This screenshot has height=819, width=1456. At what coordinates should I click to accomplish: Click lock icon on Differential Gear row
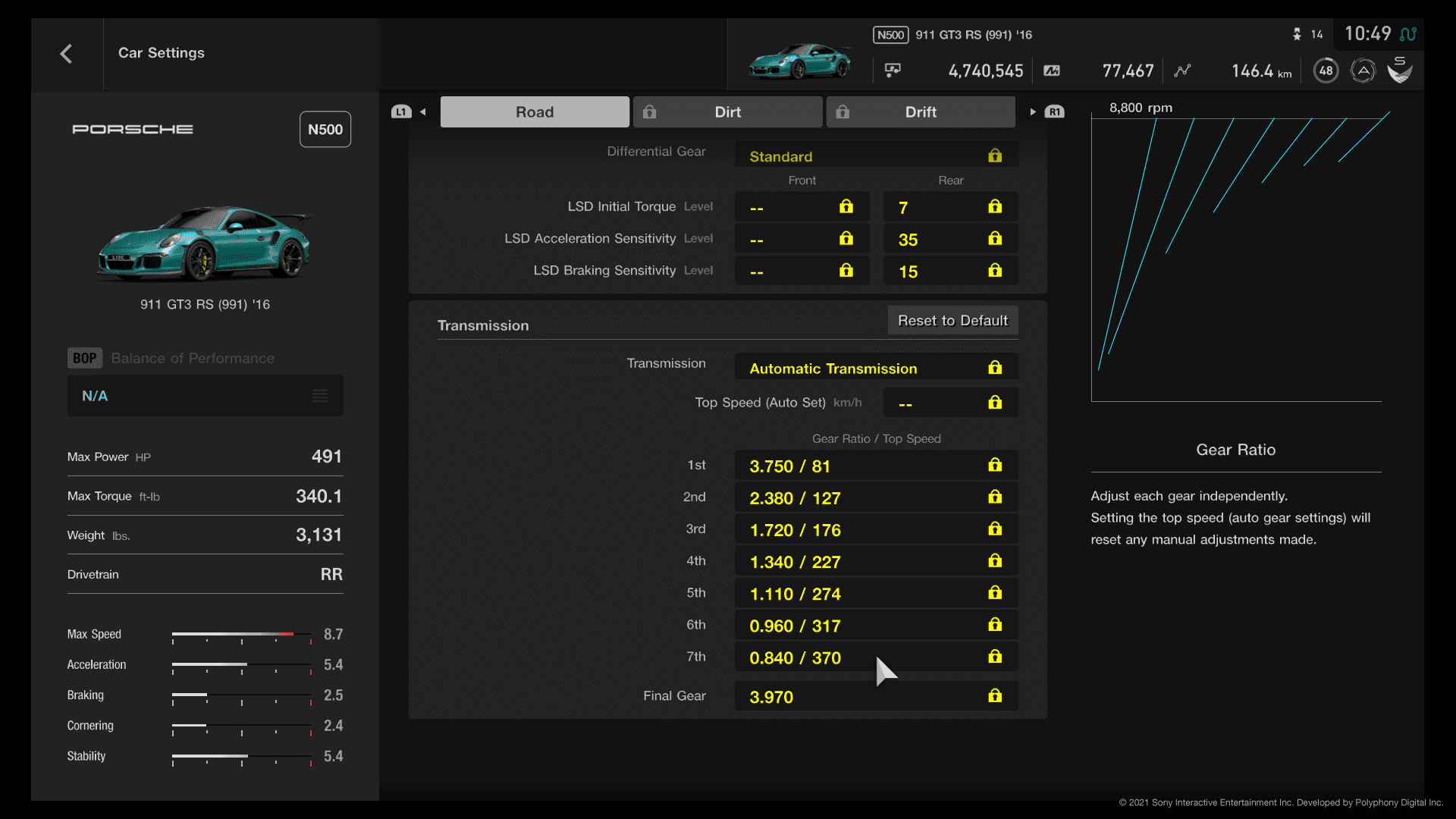click(x=995, y=155)
